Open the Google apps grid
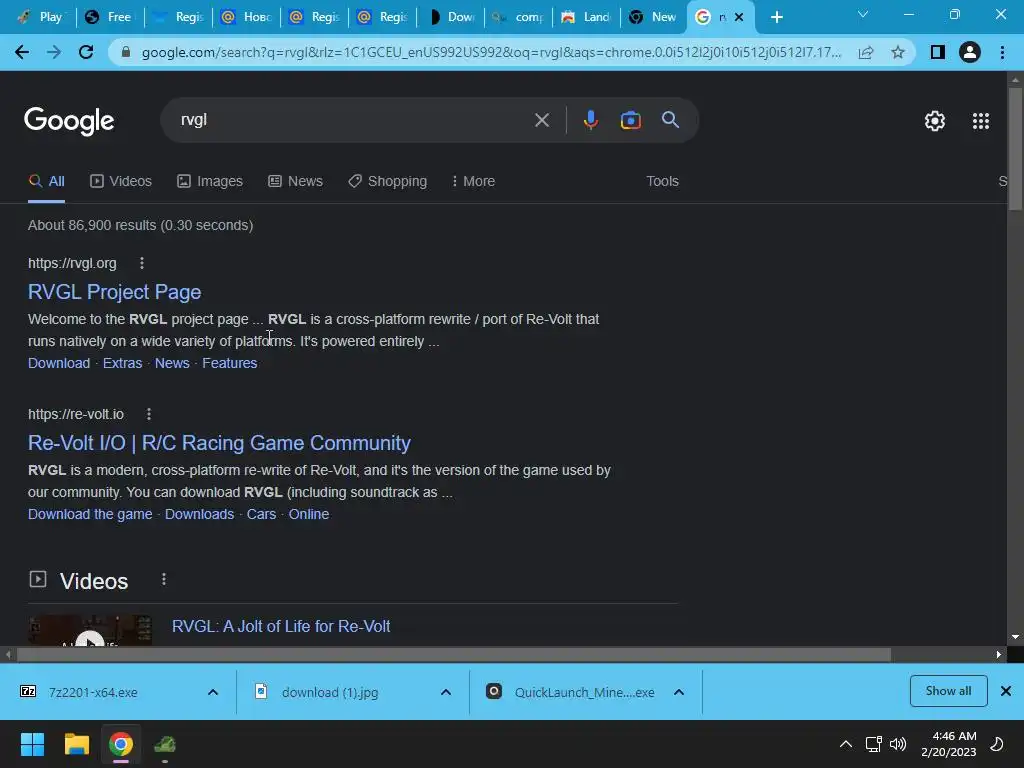 (x=980, y=121)
